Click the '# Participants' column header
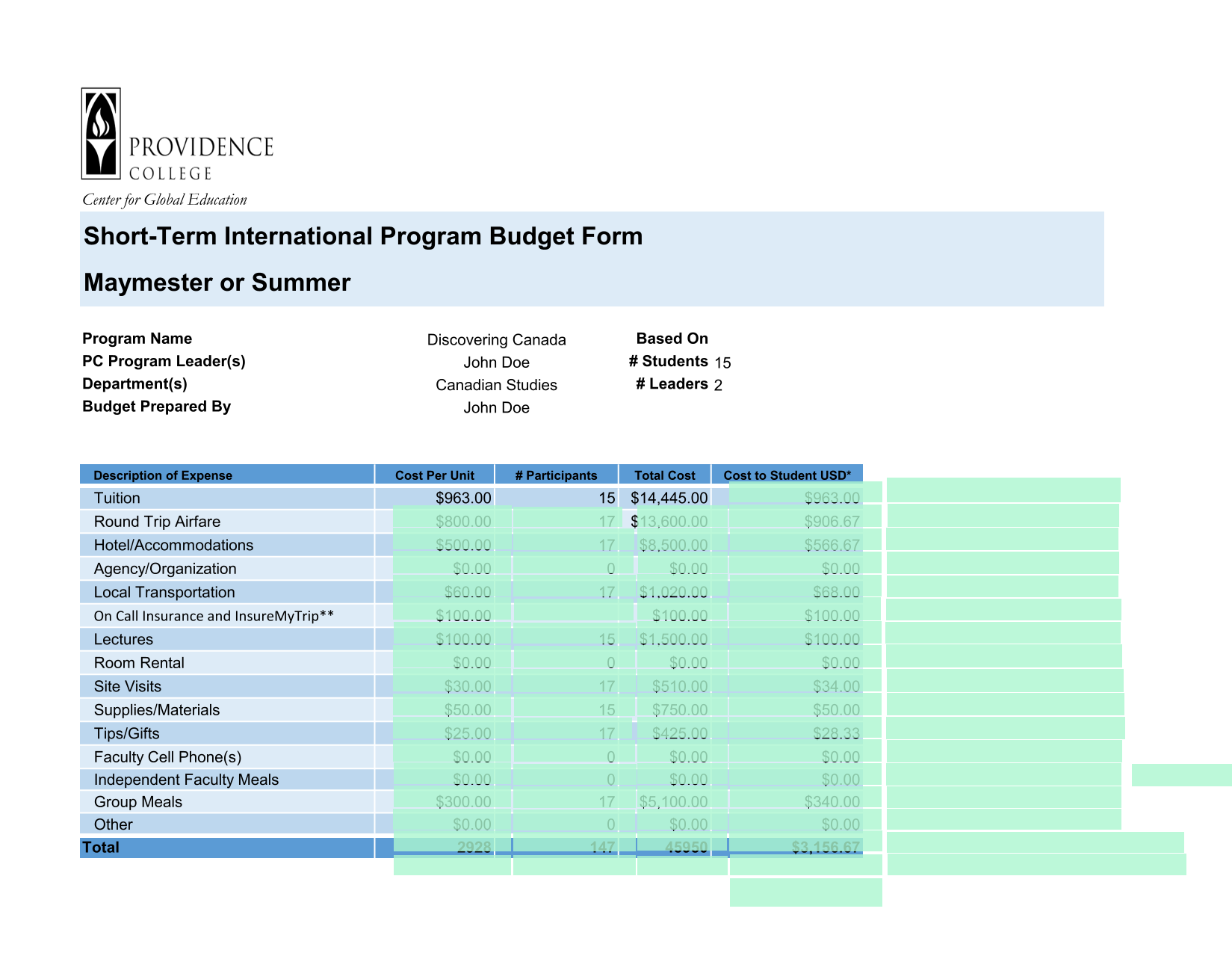 557,475
